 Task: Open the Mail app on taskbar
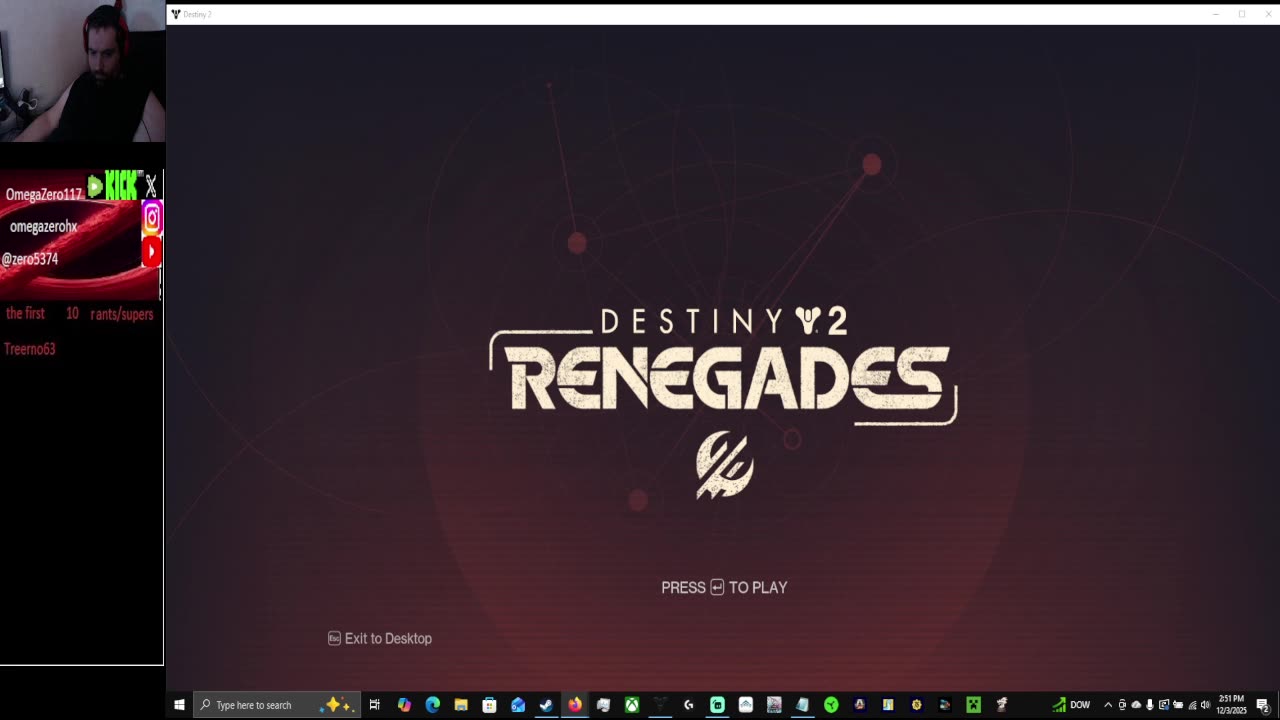click(x=518, y=705)
